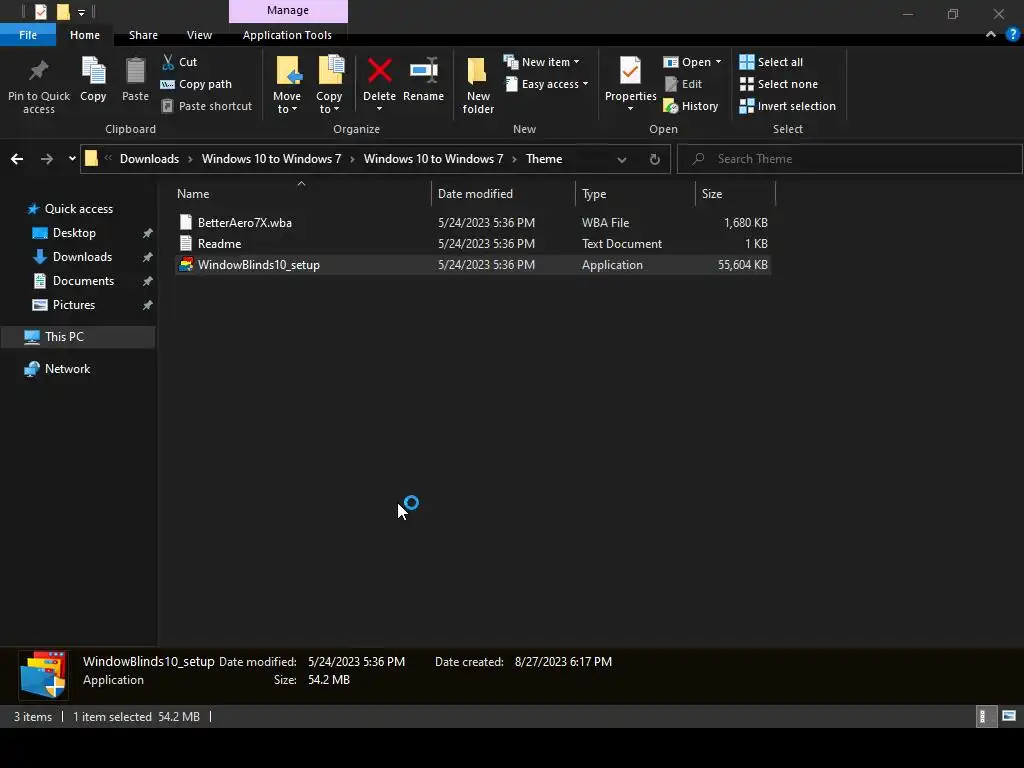
Task: Click Invert selection
Action: (x=788, y=106)
